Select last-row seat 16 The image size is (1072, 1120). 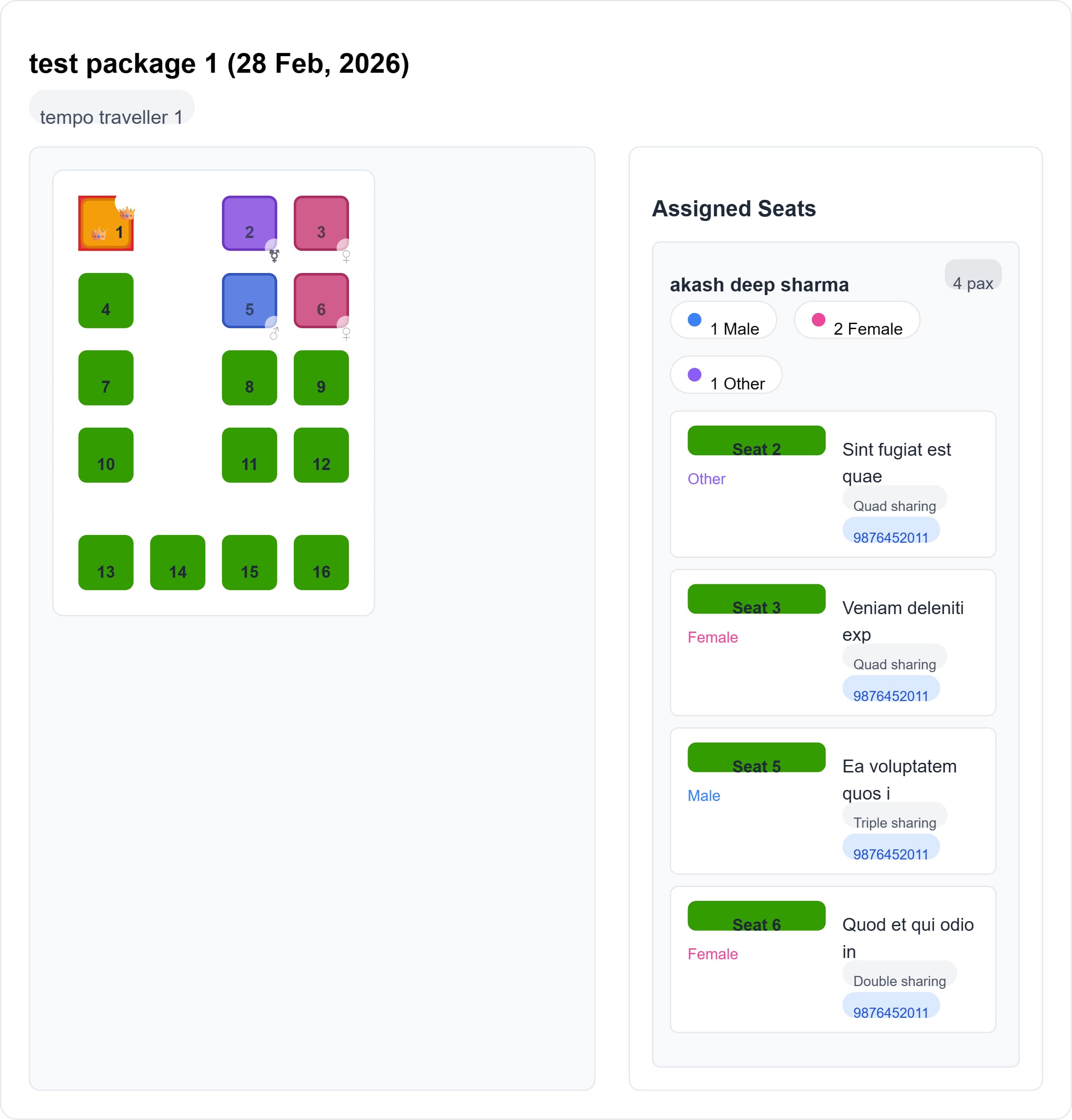coord(321,562)
